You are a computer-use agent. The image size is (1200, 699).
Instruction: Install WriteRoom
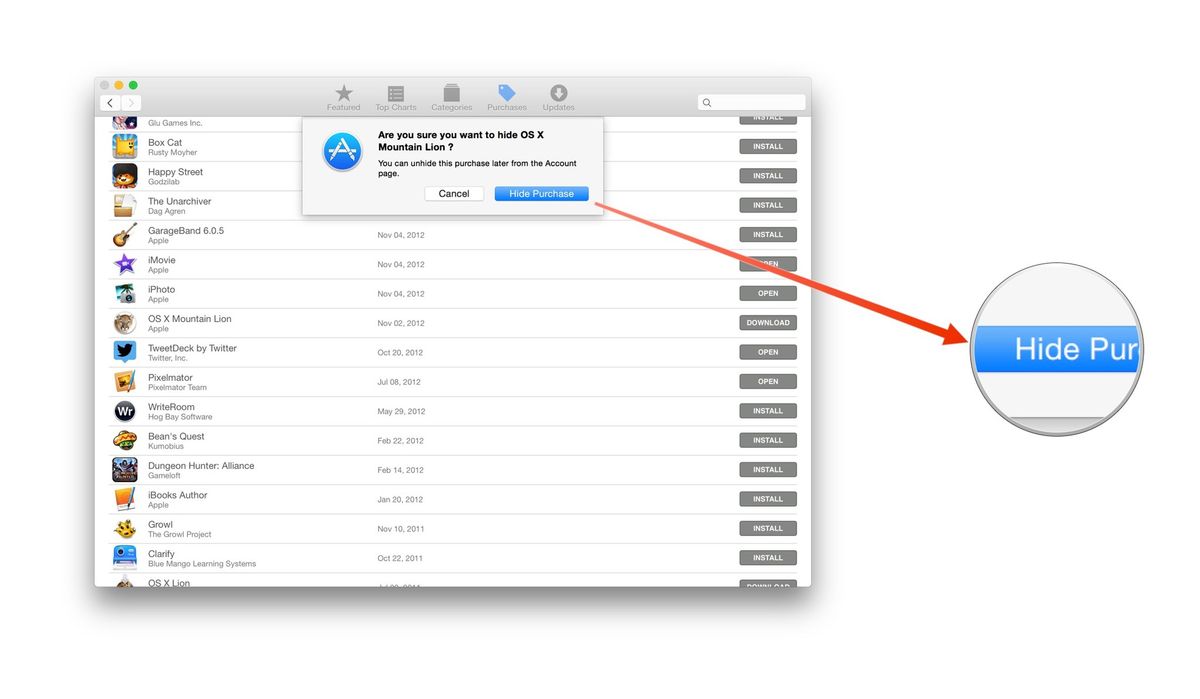click(768, 410)
